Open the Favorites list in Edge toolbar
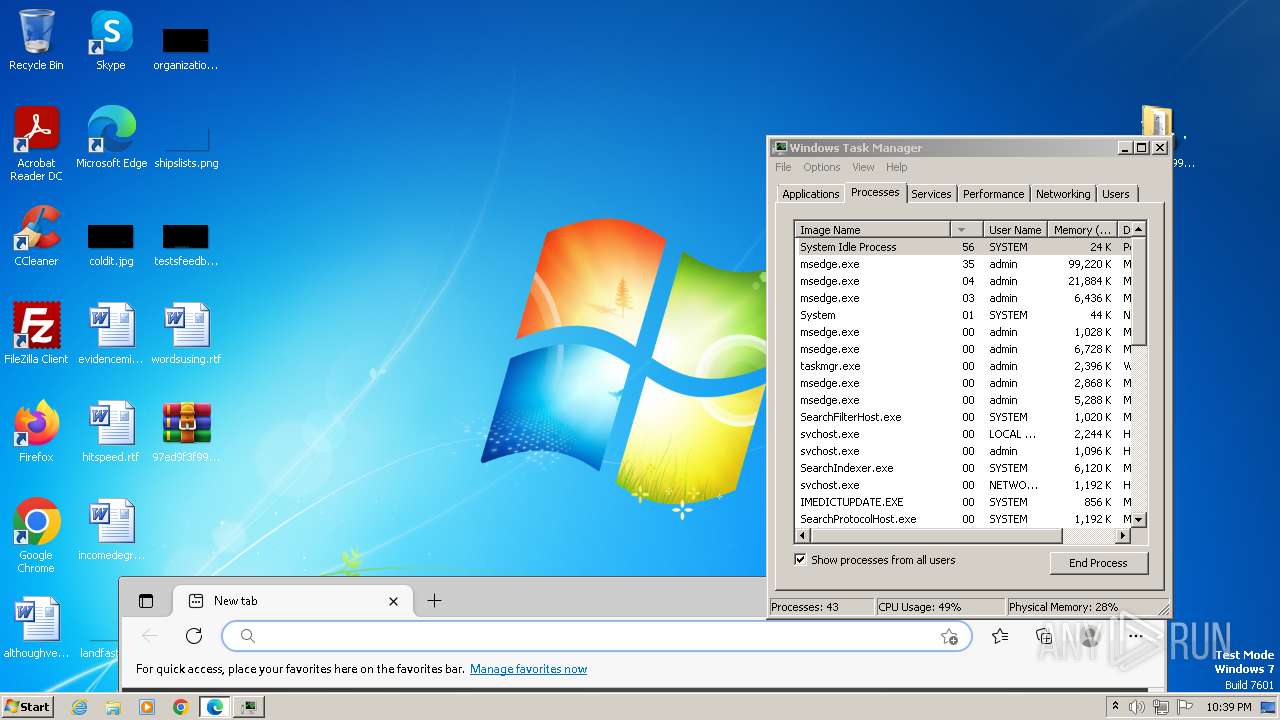1280x720 pixels. pos(999,636)
